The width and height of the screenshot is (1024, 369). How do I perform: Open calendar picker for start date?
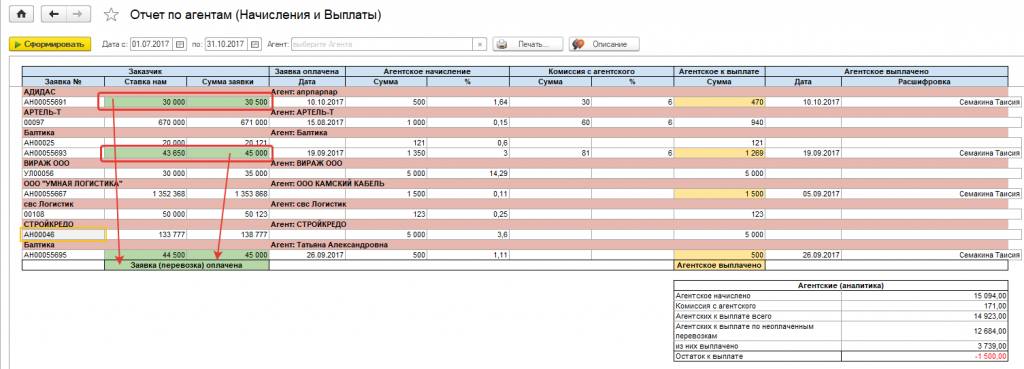pos(180,44)
